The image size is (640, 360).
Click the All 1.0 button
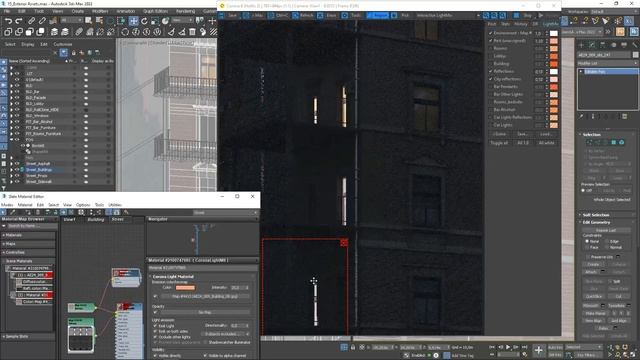tap(523, 143)
